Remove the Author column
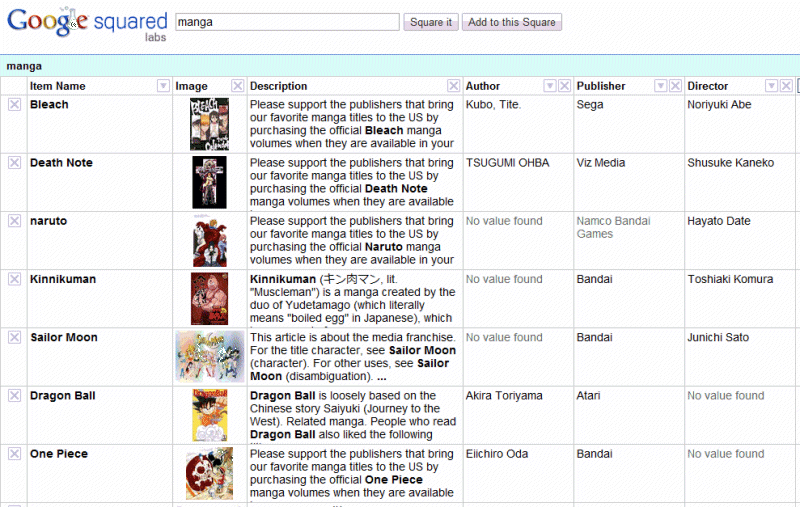This screenshot has width=800, height=507. click(564, 86)
